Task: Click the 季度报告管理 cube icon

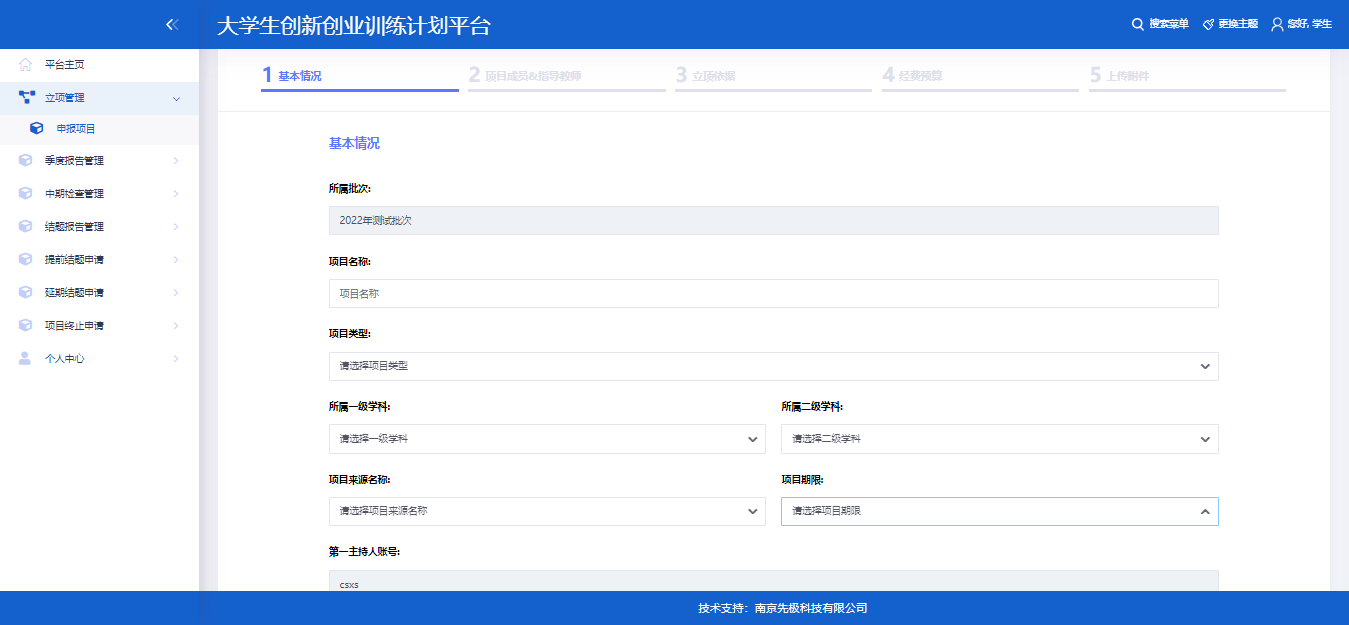Action: point(26,161)
